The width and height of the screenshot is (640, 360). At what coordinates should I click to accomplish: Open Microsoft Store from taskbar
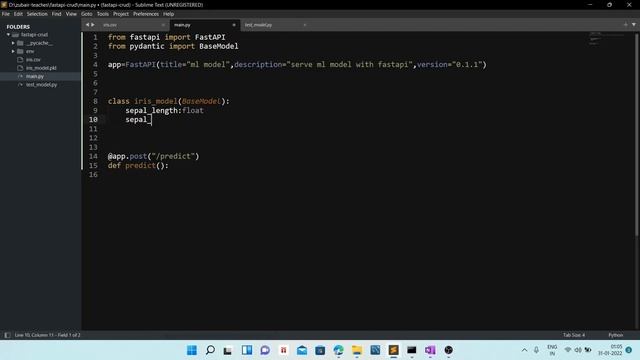pyautogui.click(x=320, y=350)
